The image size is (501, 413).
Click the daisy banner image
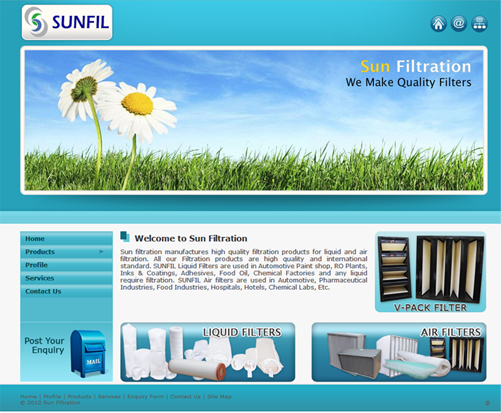click(254, 120)
